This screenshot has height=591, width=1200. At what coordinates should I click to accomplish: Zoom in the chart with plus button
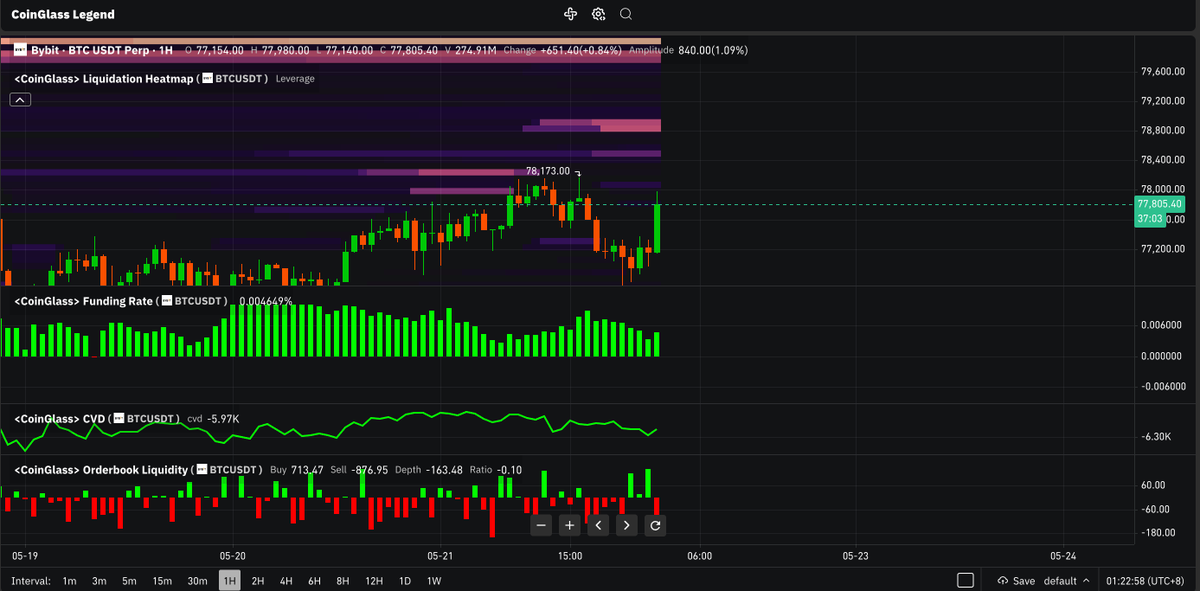pyautogui.click(x=569, y=525)
